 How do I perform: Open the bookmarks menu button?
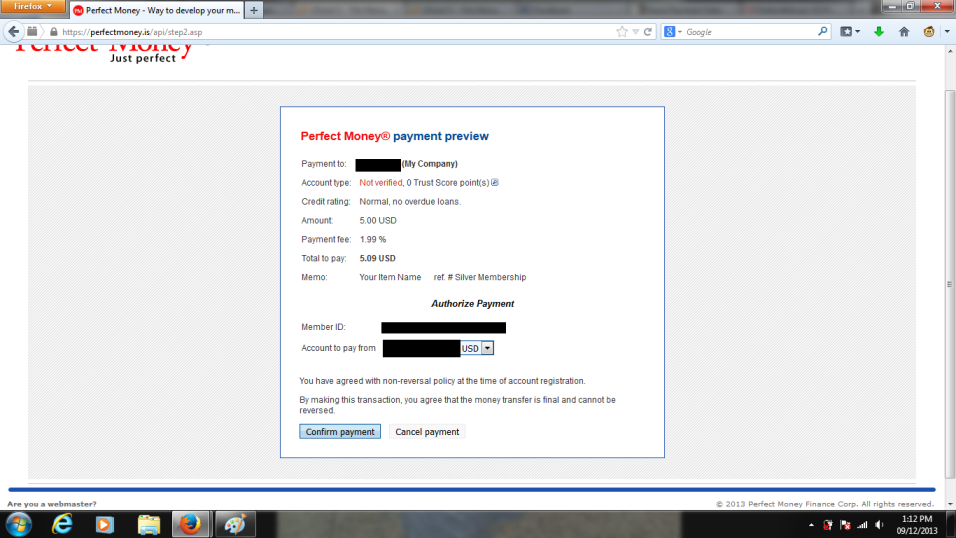[850, 32]
